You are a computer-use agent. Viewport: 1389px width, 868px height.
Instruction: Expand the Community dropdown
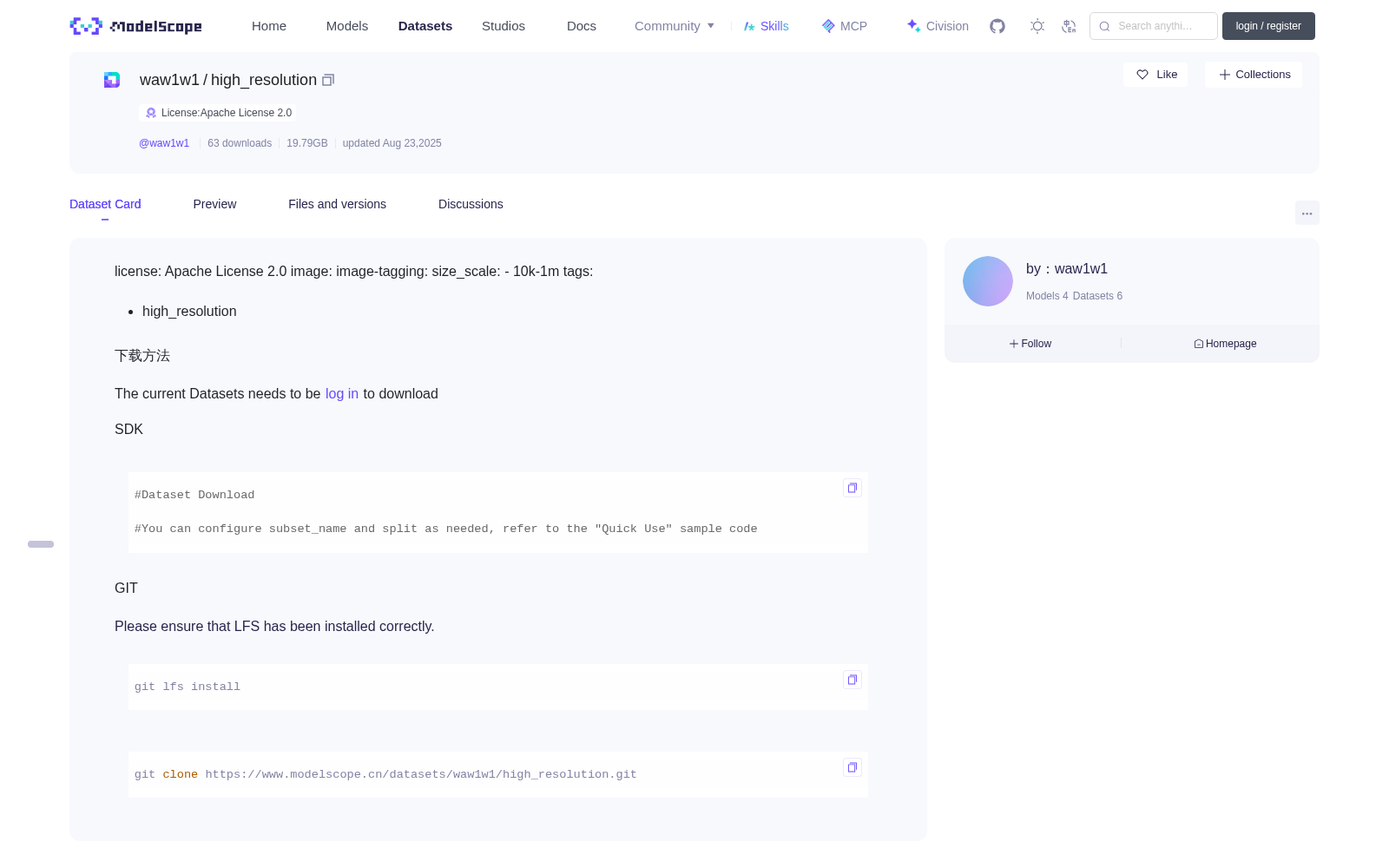click(675, 26)
